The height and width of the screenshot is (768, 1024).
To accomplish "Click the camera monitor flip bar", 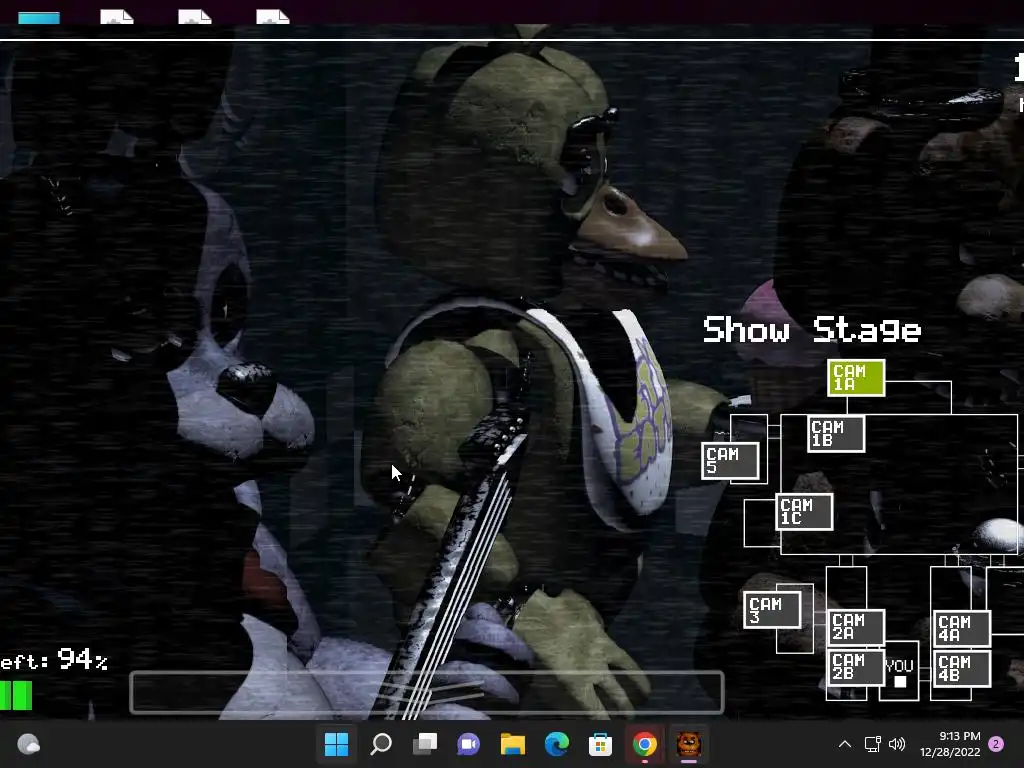I will click(427, 692).
